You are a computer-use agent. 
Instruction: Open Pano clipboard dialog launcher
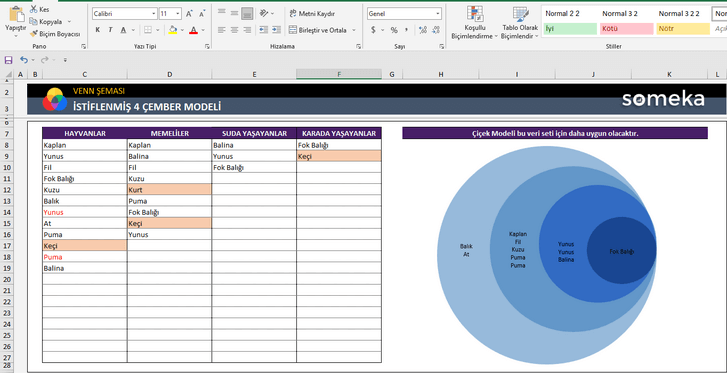click(x=83, y=46)
